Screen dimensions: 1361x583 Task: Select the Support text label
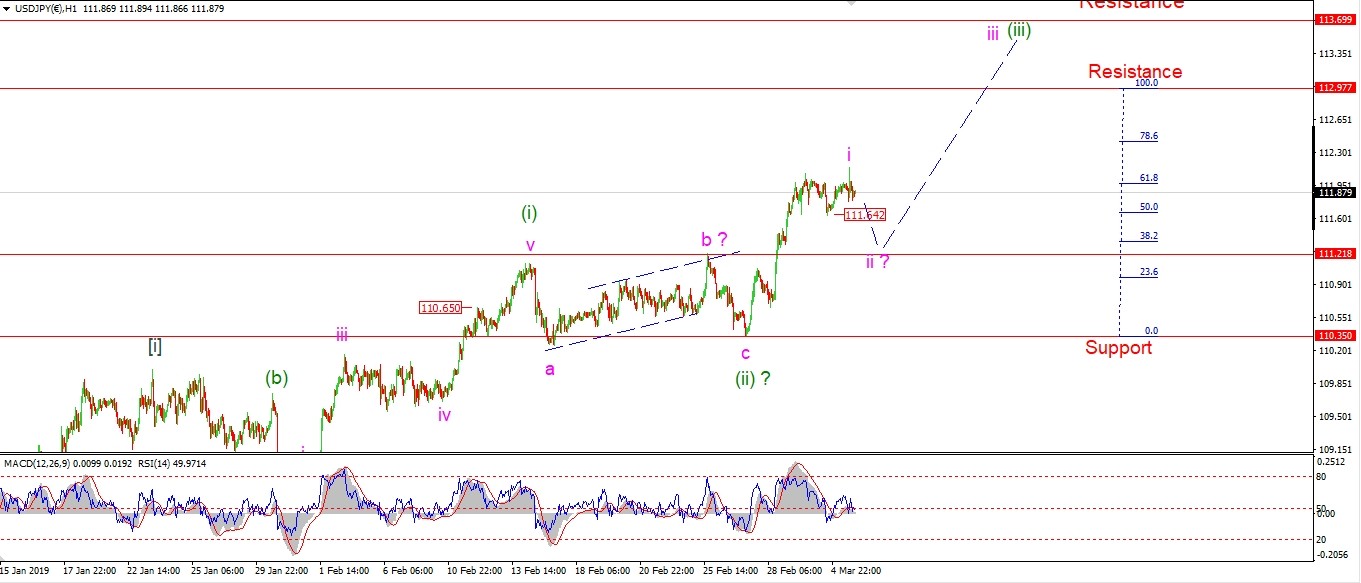(x=1118, y=348)
